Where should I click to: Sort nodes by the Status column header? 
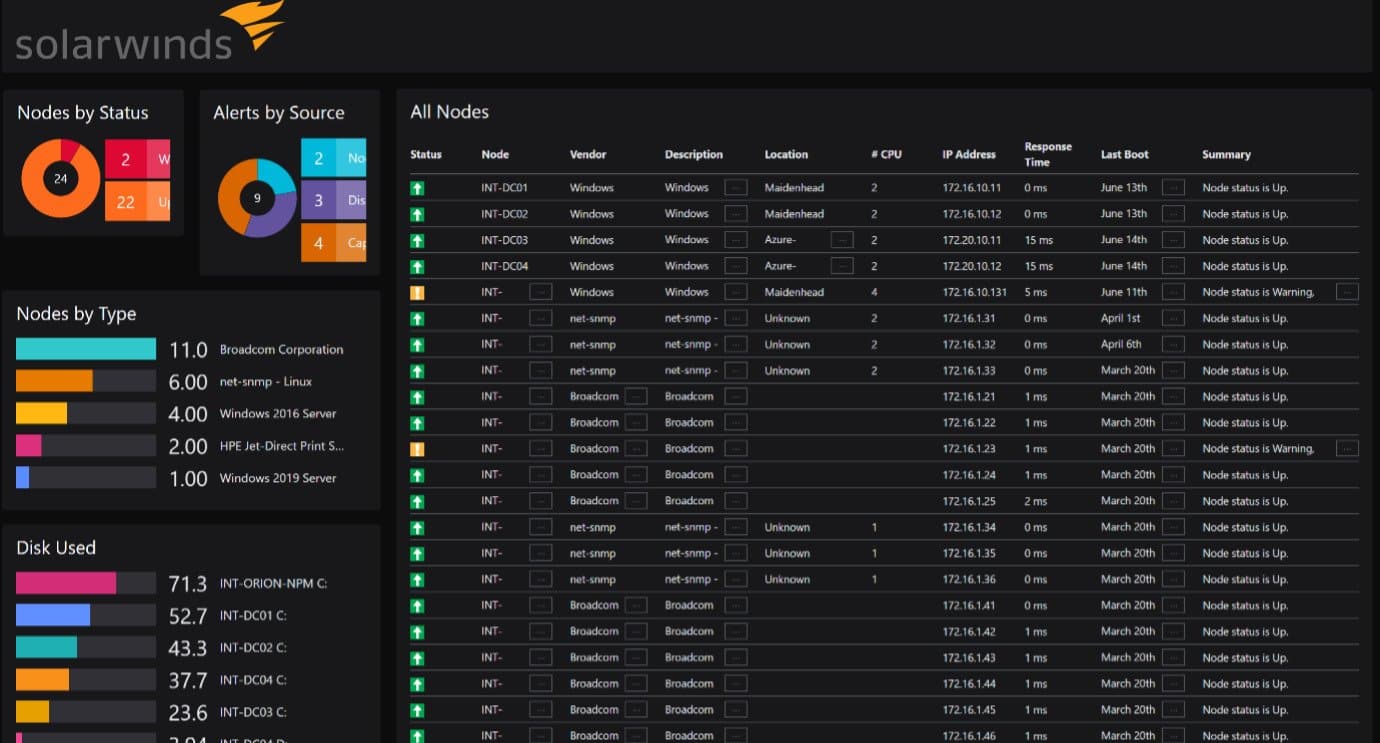click(426, 155)
